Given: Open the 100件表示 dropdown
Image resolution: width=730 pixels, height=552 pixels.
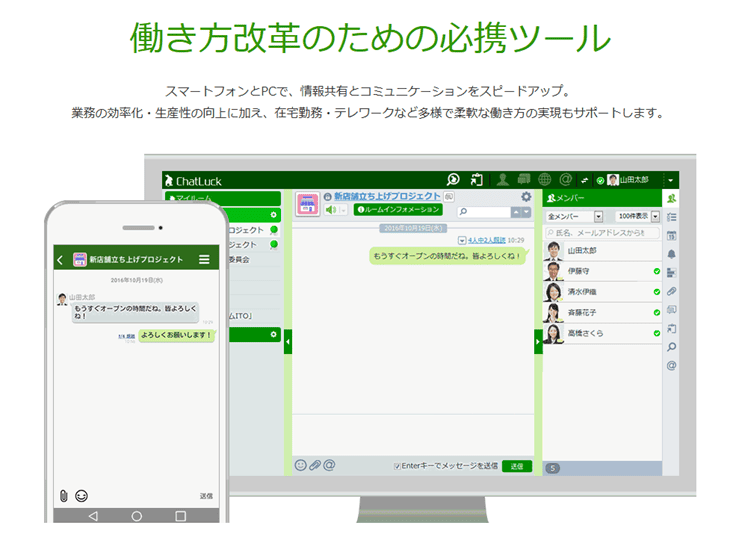Looking at the screenshot, I should pos(638,216).
